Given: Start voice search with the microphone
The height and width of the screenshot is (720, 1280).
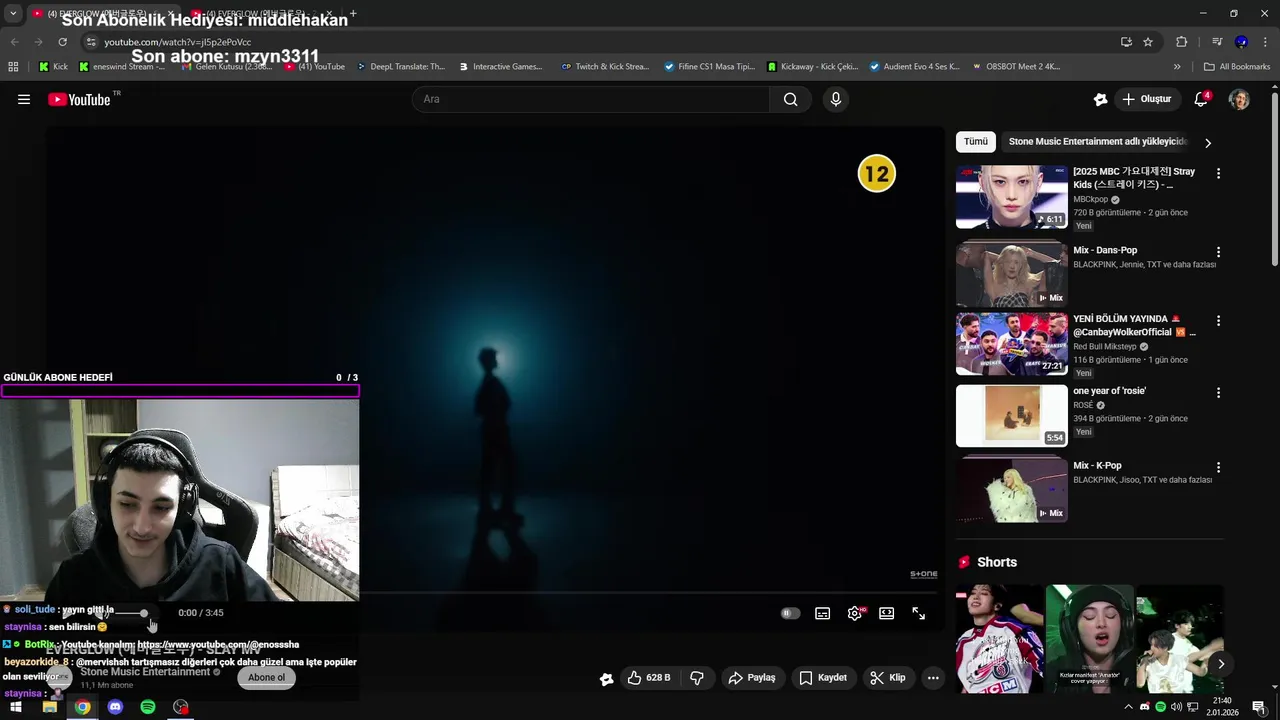Looking at the screenshot, I should tap(836, 99).
